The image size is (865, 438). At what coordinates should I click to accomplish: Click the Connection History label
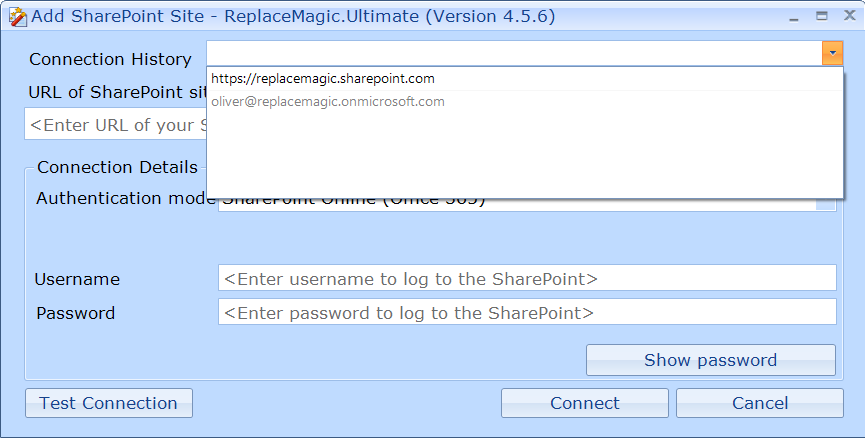(x=110, y=59)
